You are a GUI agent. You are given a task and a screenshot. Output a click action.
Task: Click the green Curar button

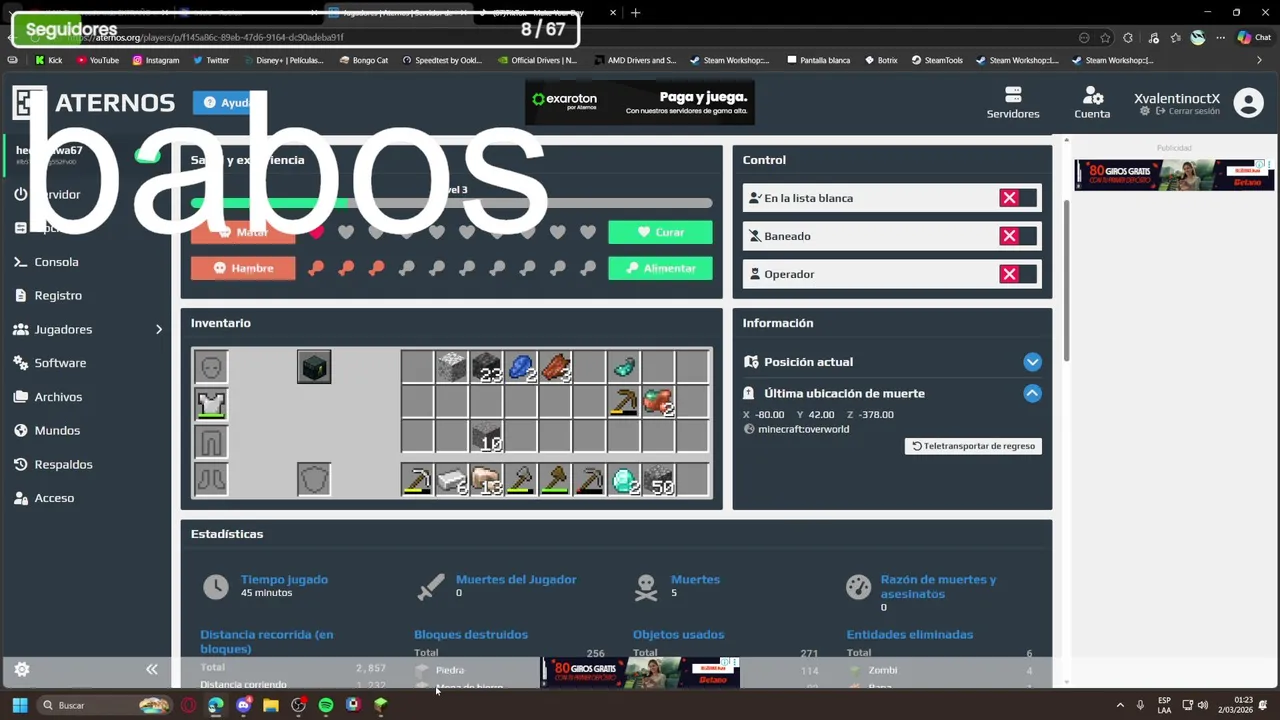(660, 232)
